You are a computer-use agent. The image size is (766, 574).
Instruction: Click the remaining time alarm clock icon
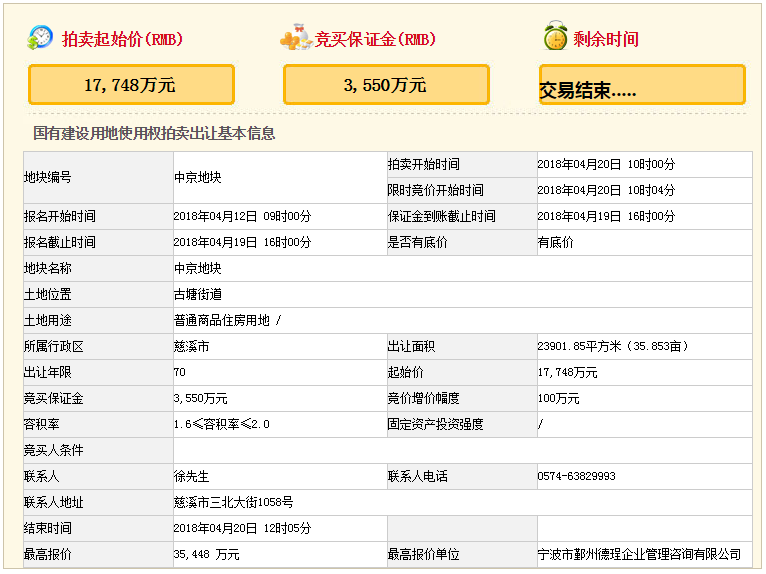click(555, 38)
